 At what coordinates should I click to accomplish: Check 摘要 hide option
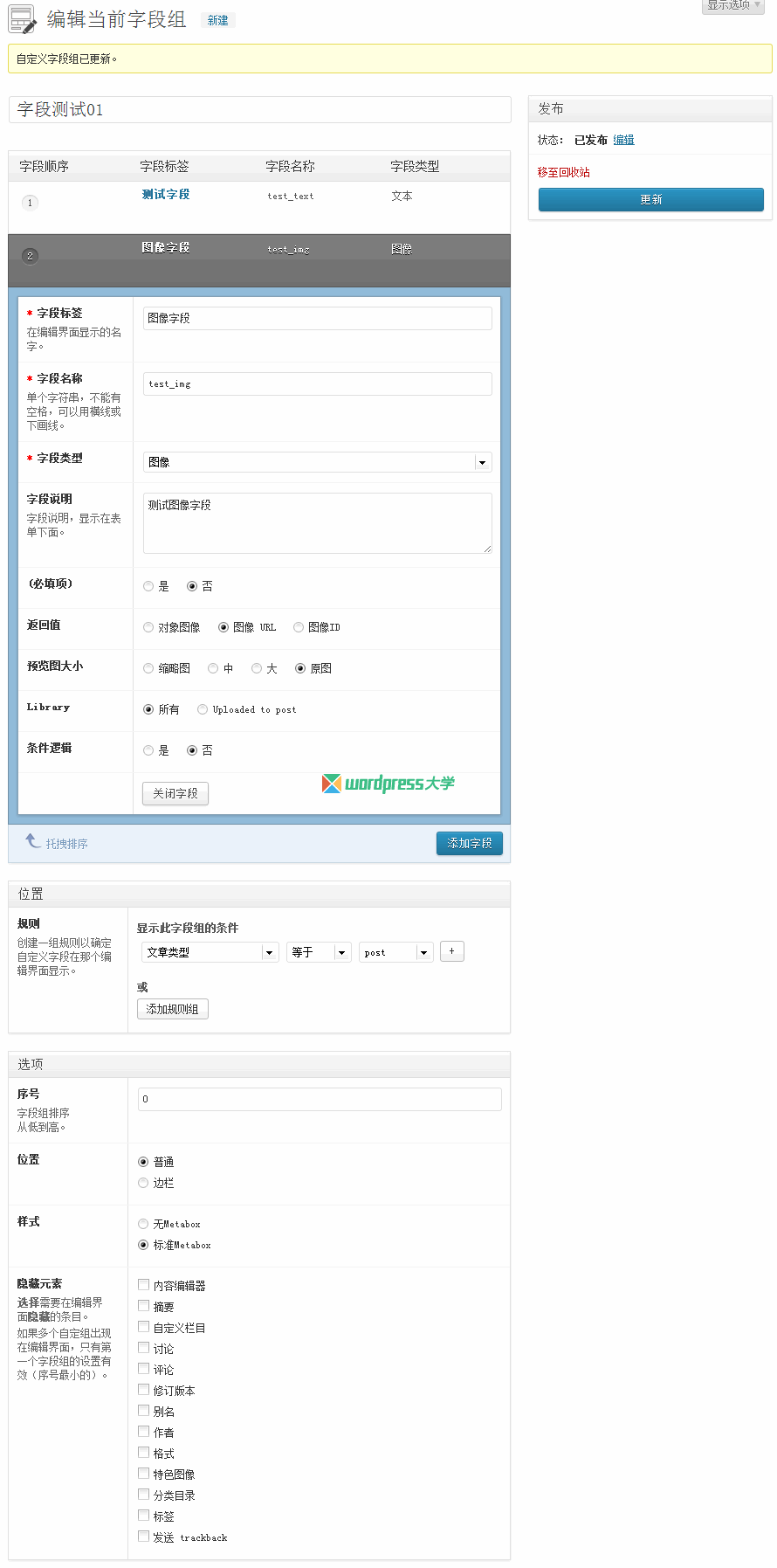point(143,1306)
